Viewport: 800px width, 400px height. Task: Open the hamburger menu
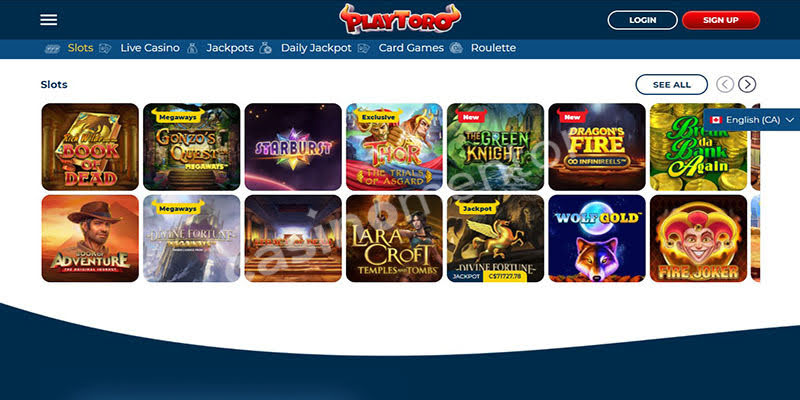tap(48, 20)
